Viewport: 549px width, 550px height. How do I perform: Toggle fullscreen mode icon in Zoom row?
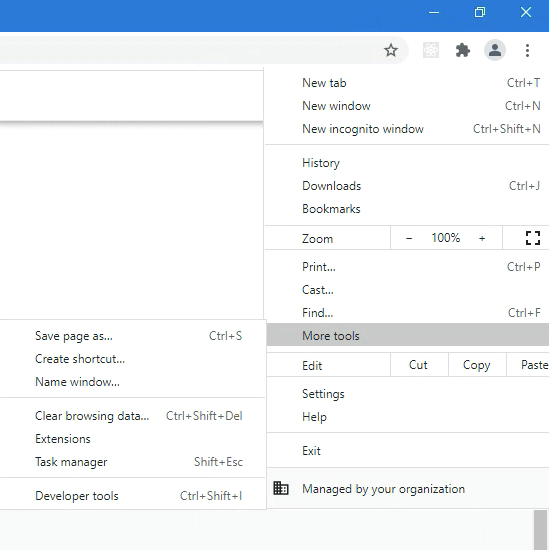point(533,238)
